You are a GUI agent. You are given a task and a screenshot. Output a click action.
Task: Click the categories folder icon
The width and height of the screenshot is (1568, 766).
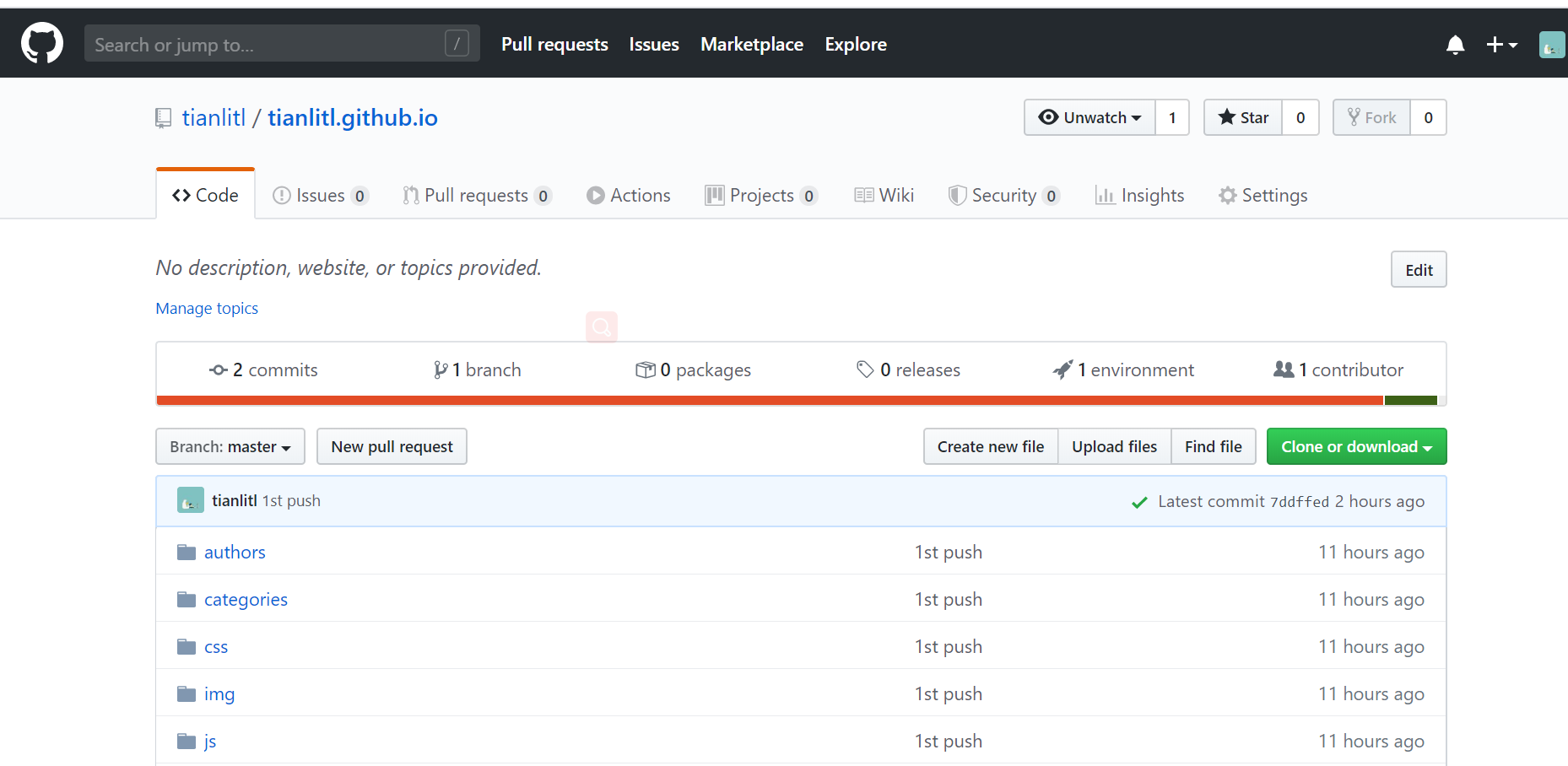tap(187, 600)
